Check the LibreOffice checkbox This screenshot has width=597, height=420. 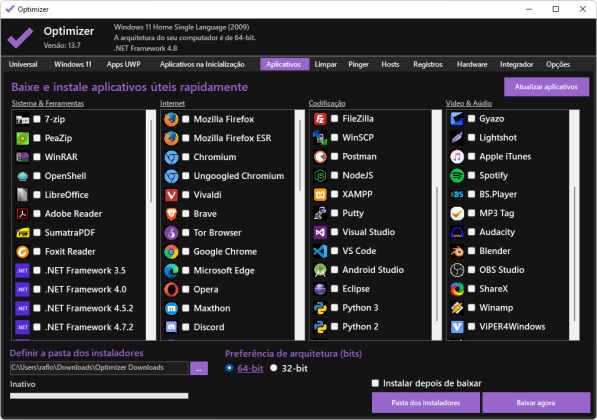(x=37, y=195)
